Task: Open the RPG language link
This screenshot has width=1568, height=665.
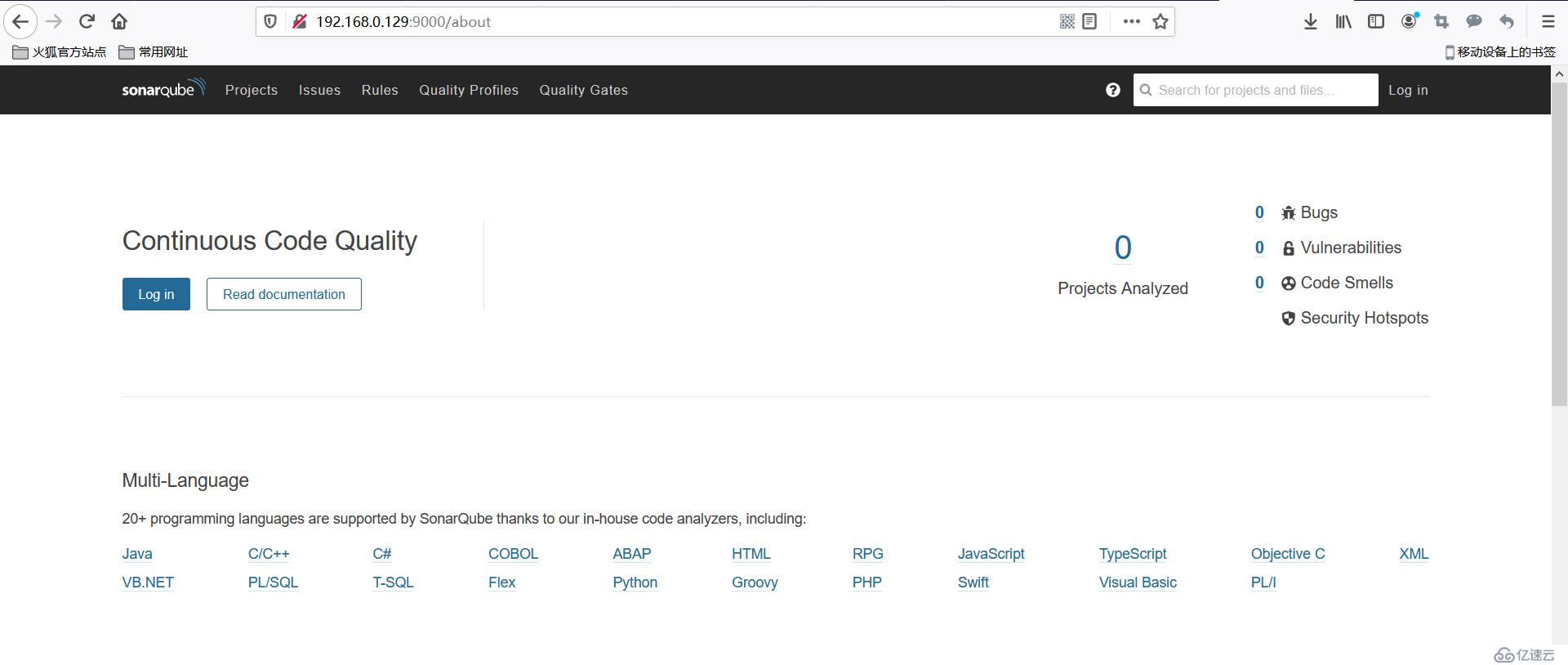Action: coord(867,554)
